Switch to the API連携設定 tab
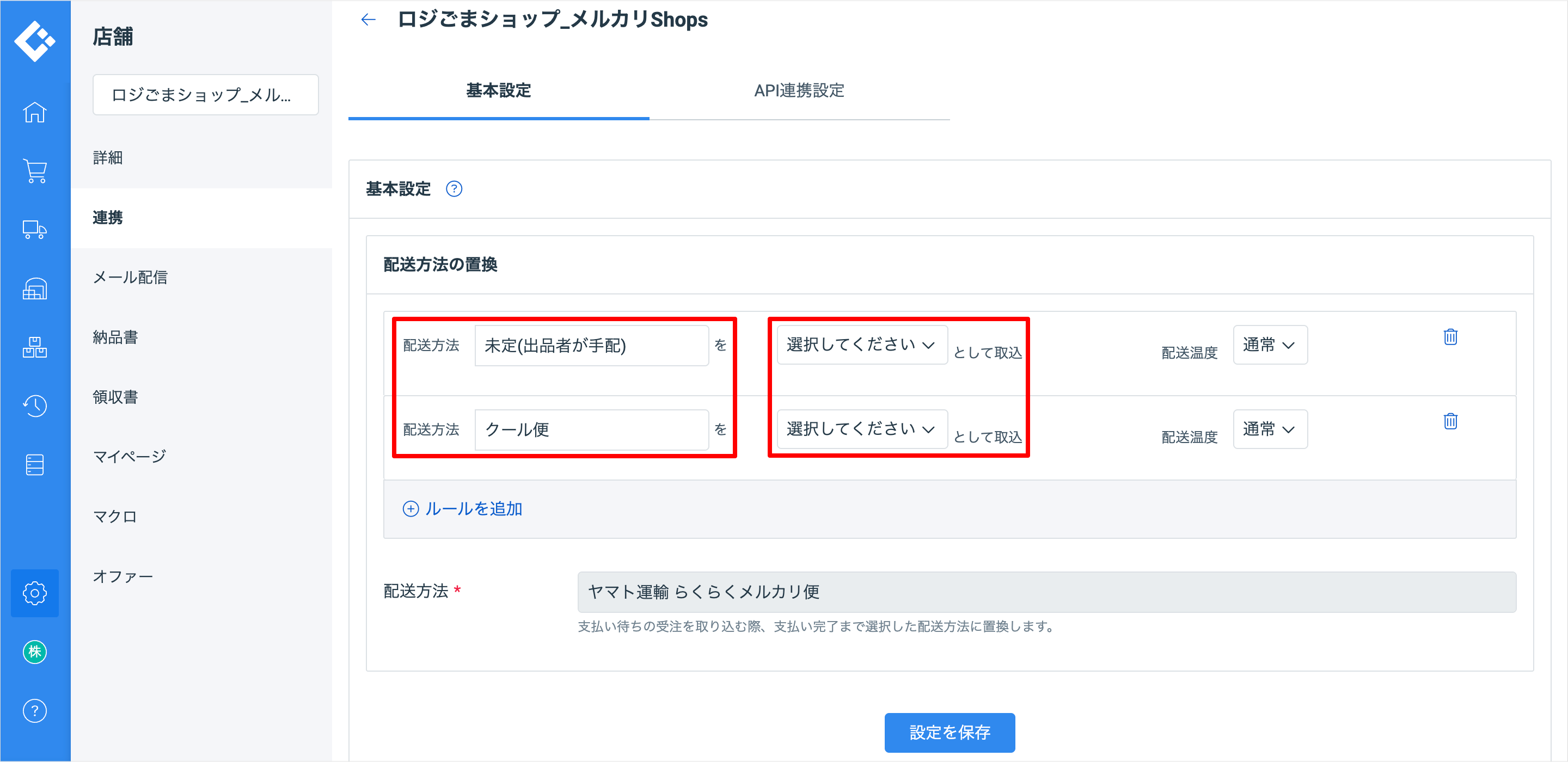Screen dimensions: 1568x762 (x=799, y=91)
